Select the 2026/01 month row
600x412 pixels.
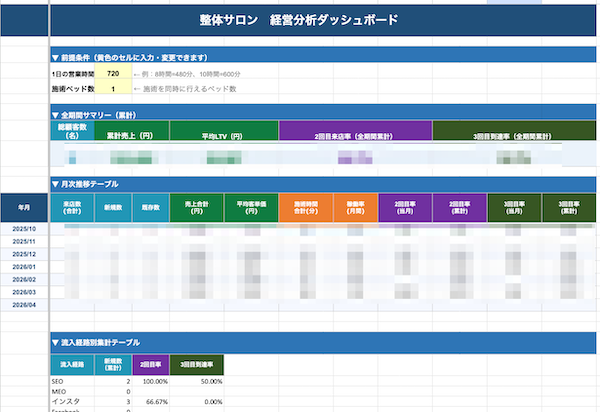23,267
